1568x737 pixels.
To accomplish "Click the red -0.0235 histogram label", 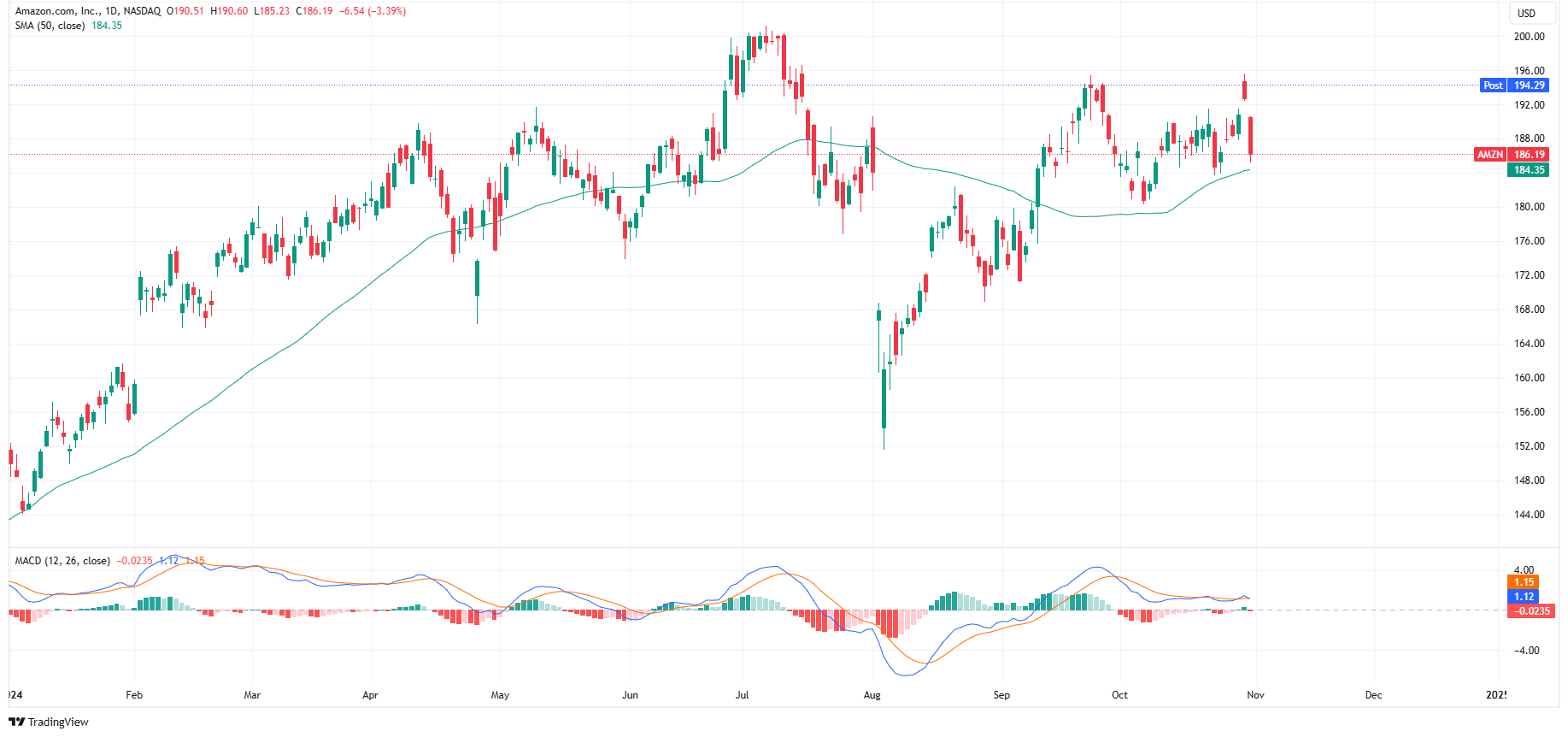I will pyautogui.click(x=1531, y=611).
